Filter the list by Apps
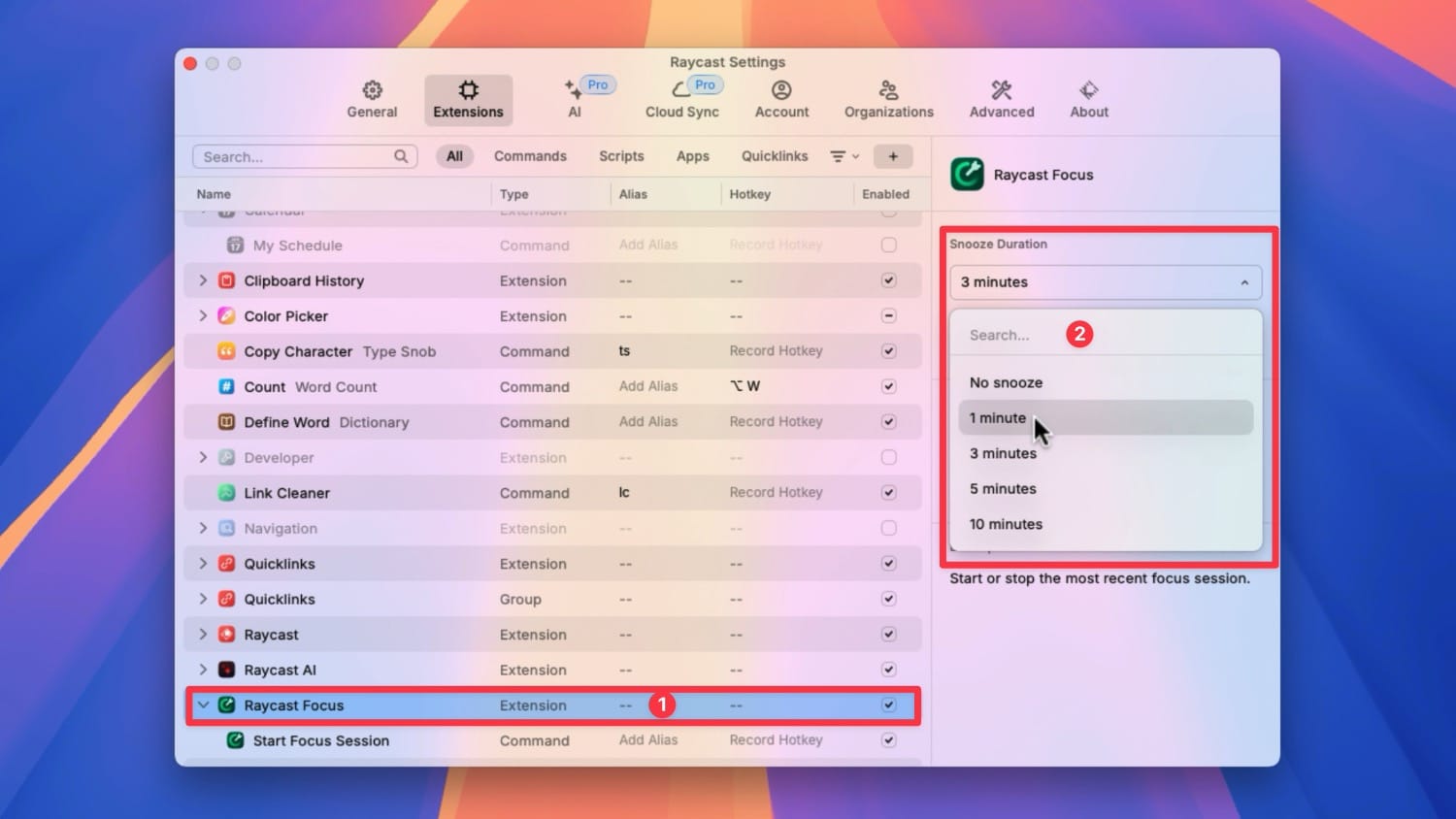This screenshot has height=819, width=1456. 693,156
